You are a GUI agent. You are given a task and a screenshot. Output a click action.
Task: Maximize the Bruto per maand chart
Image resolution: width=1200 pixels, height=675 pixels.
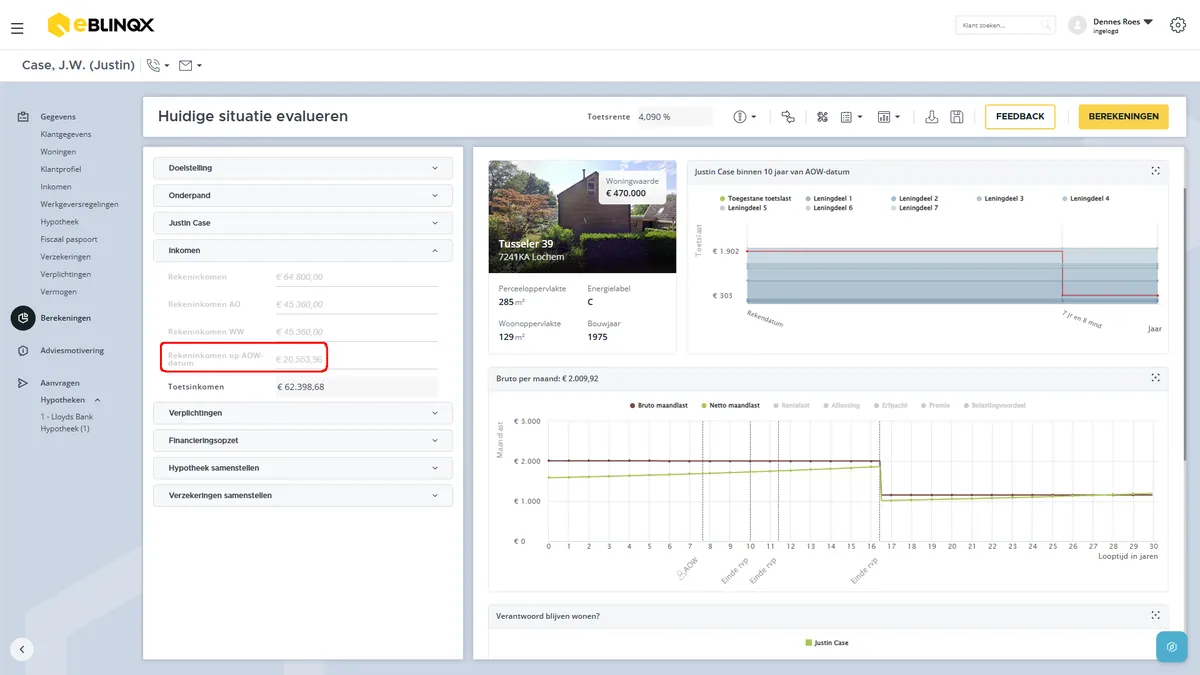coord(1155,377)
